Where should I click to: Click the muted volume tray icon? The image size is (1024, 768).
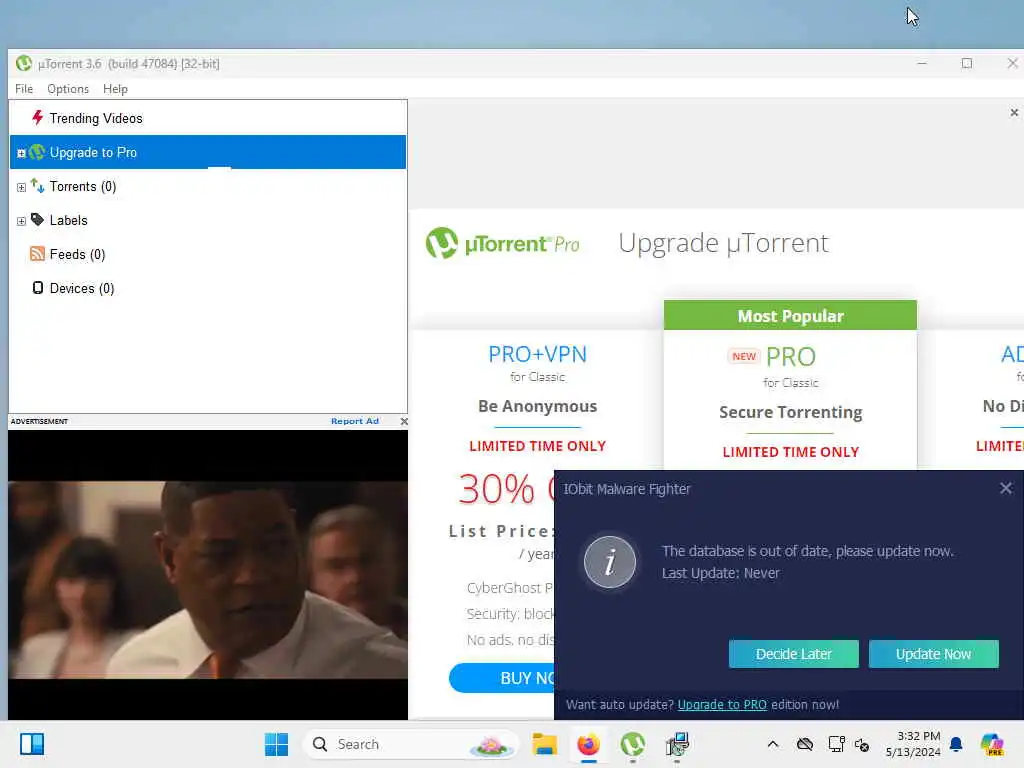[862, 744]
